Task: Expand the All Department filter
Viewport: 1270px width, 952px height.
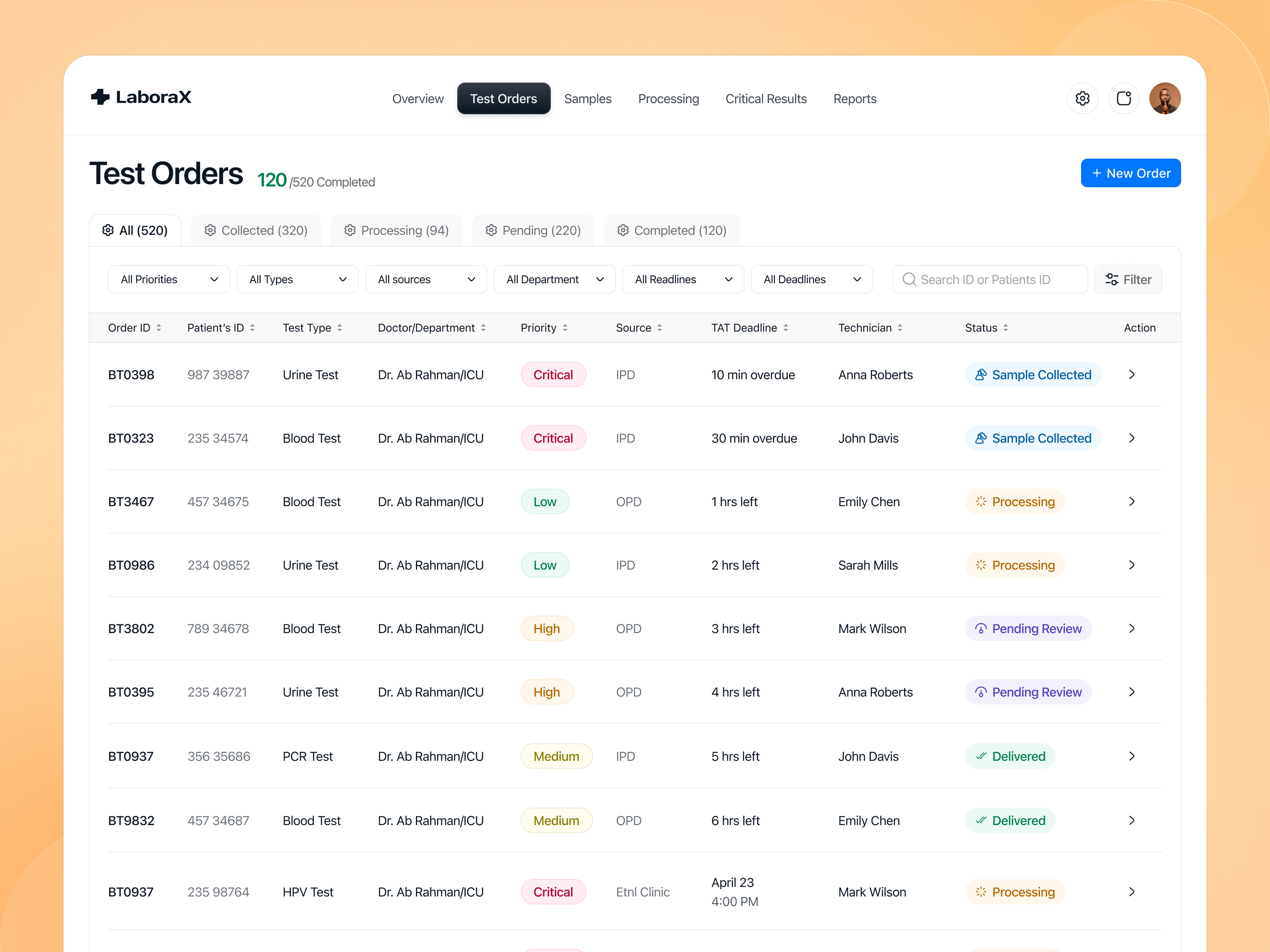Action: point(554,280)
